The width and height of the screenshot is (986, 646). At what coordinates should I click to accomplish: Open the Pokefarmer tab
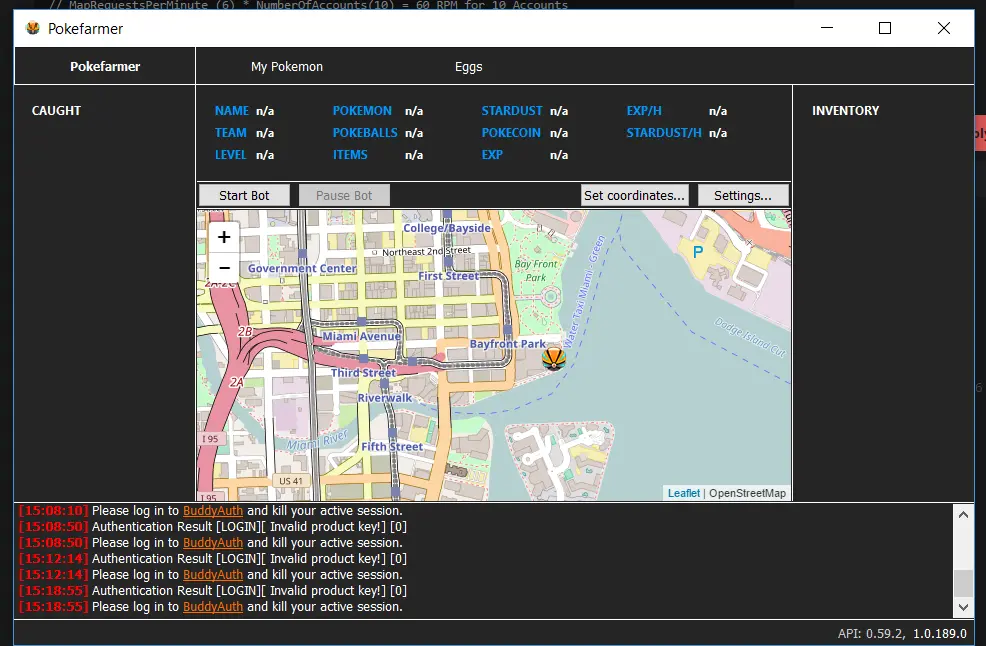[105, 66]
